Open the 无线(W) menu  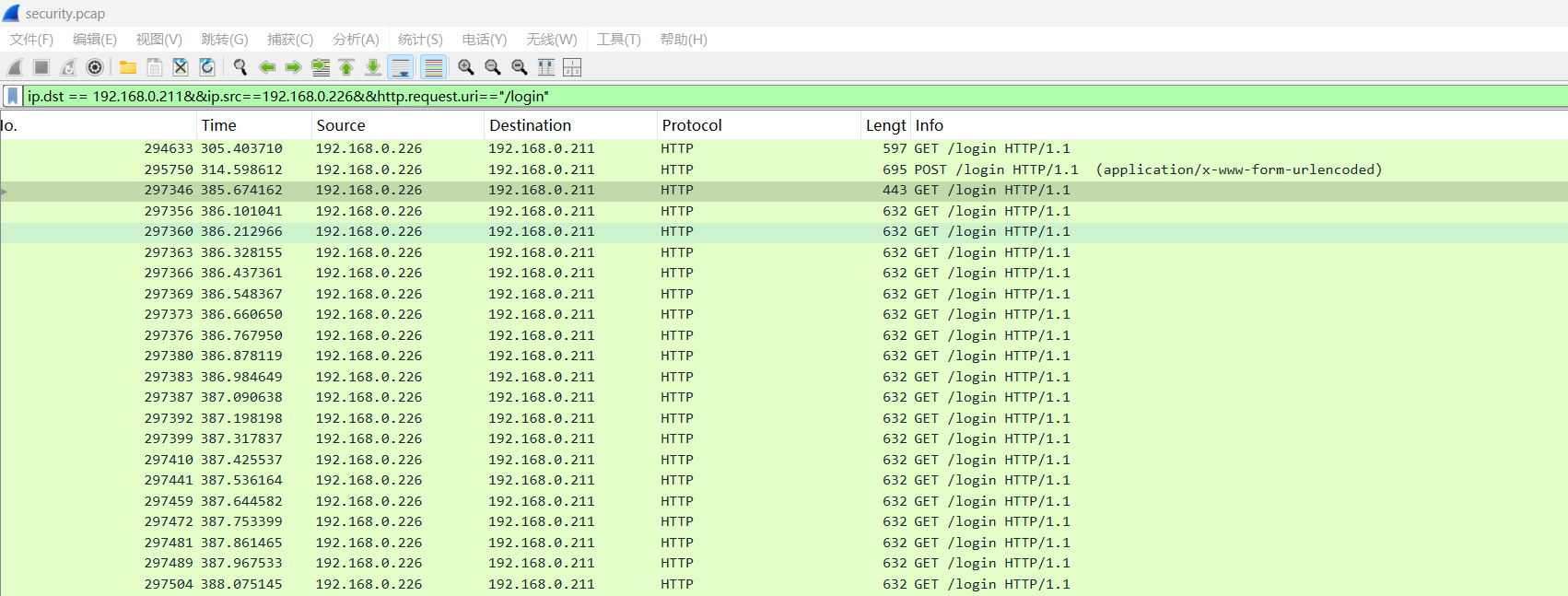click(x=552, y=40)
